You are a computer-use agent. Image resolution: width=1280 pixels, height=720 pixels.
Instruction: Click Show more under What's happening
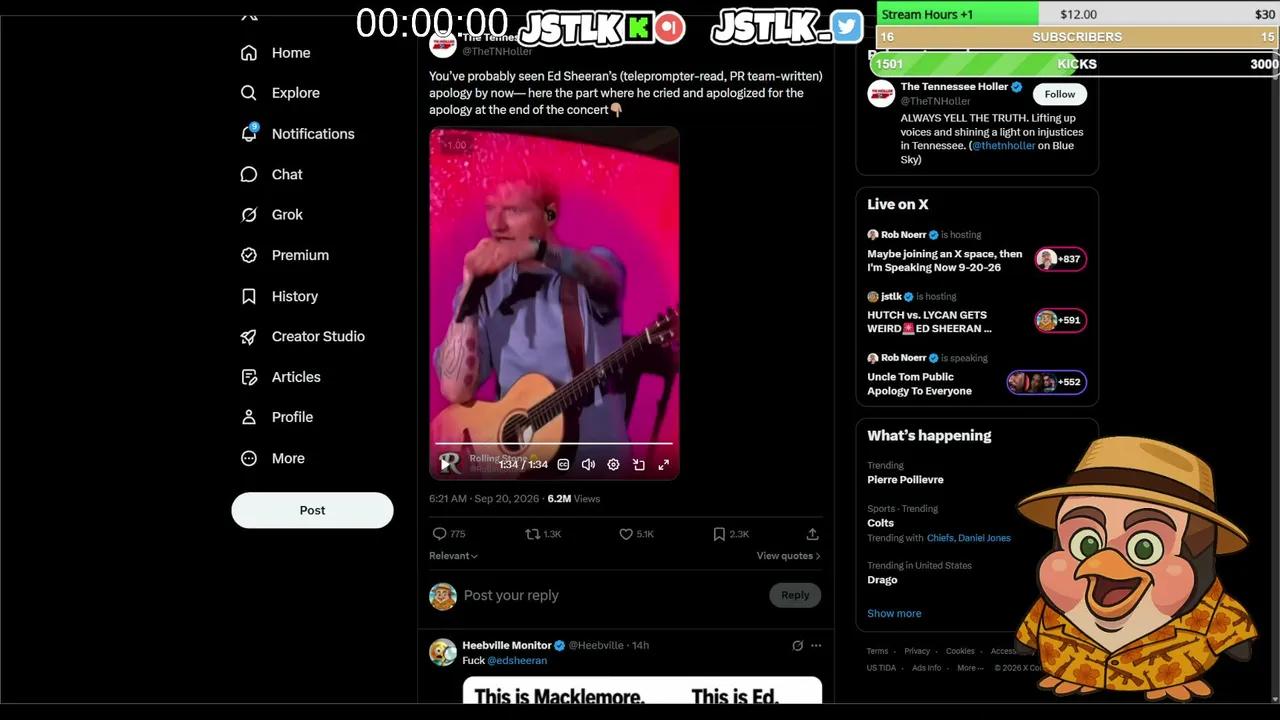(894, 614)
